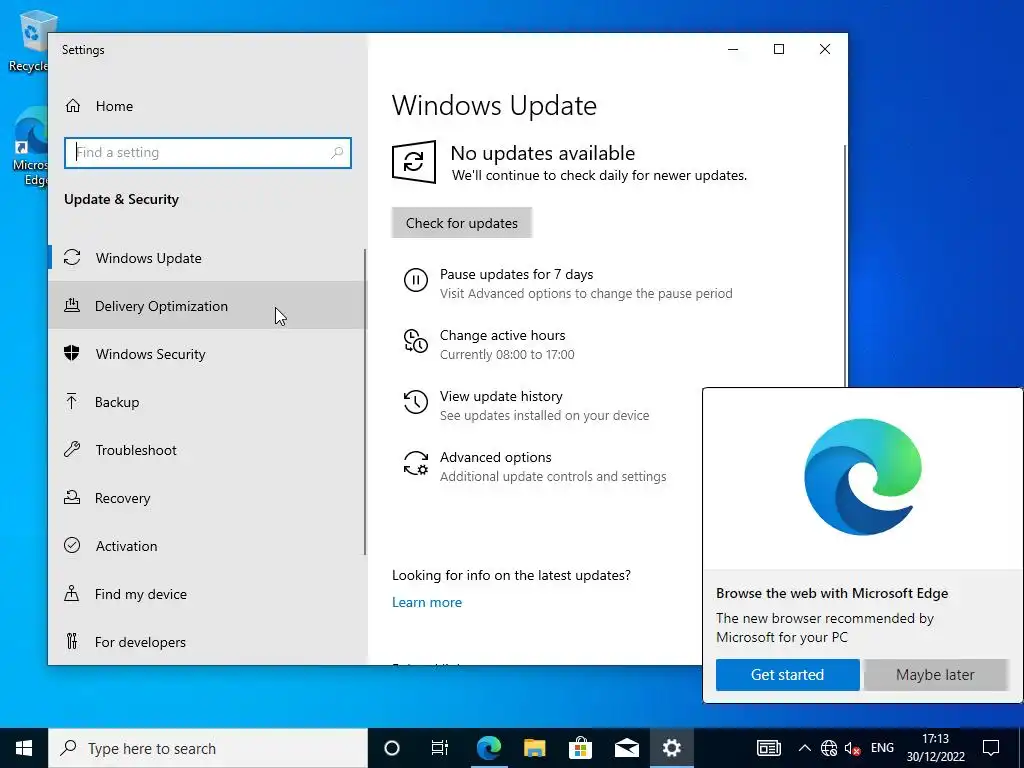Open the Windows Start menu
1024x768 pixels.
pyautogui.click(x=24, y=748)
